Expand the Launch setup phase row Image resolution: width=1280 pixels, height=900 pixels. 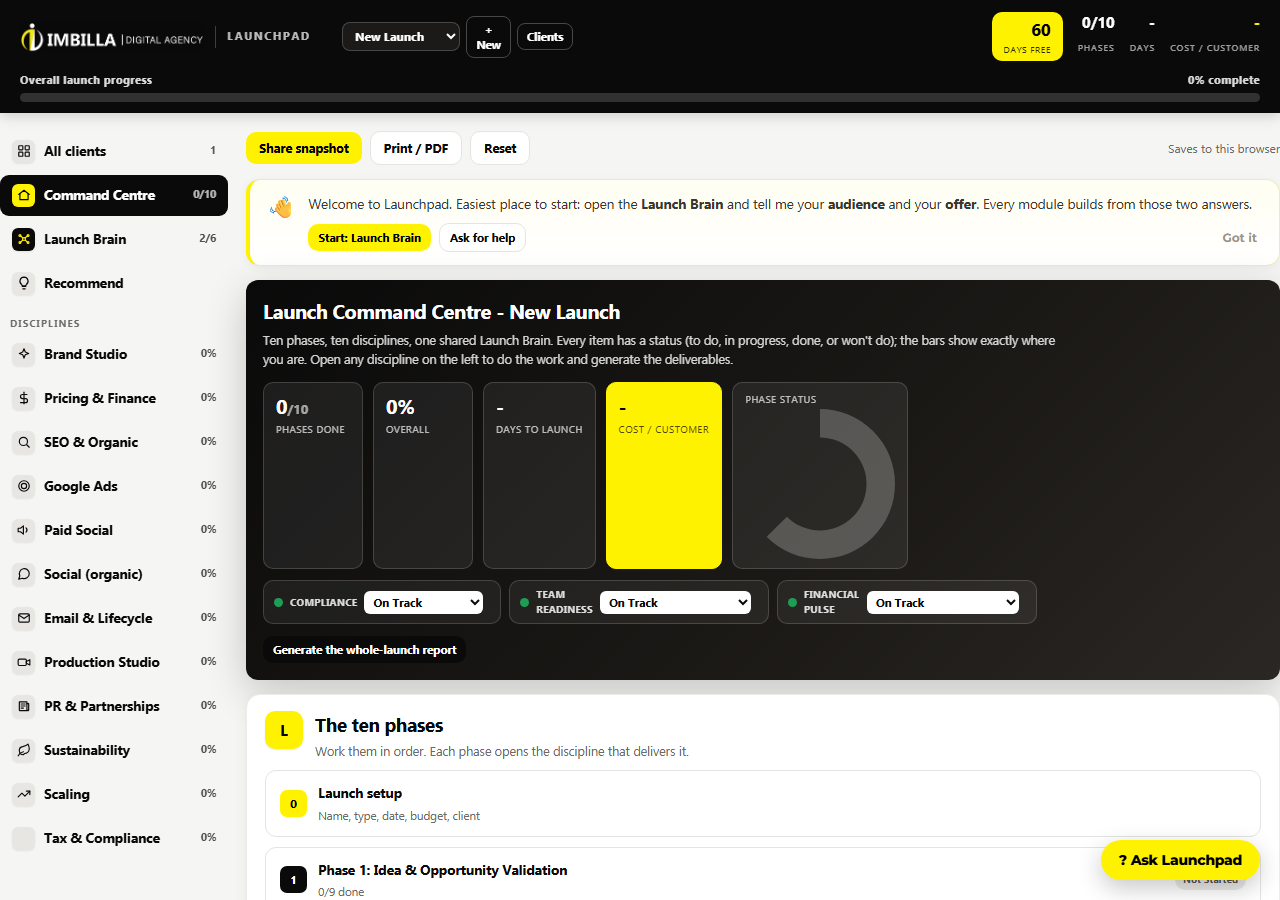point(763,803)
